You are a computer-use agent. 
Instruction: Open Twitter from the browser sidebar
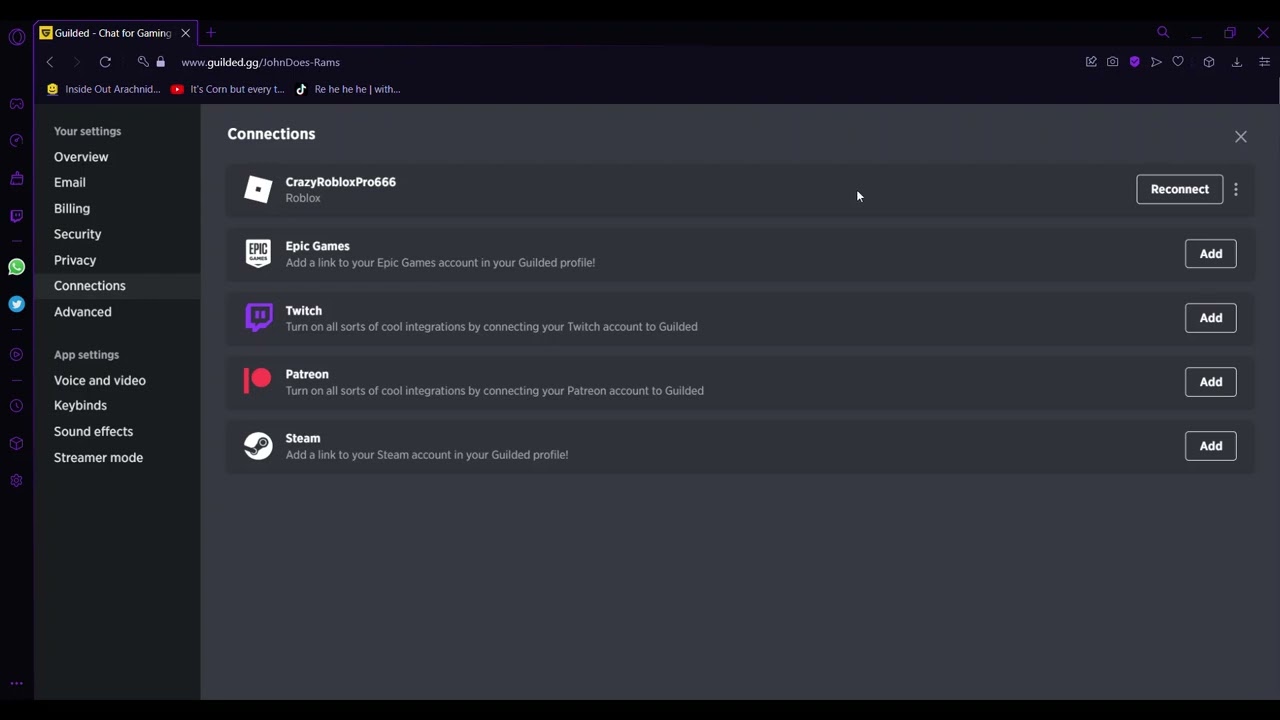coord(16,304)
